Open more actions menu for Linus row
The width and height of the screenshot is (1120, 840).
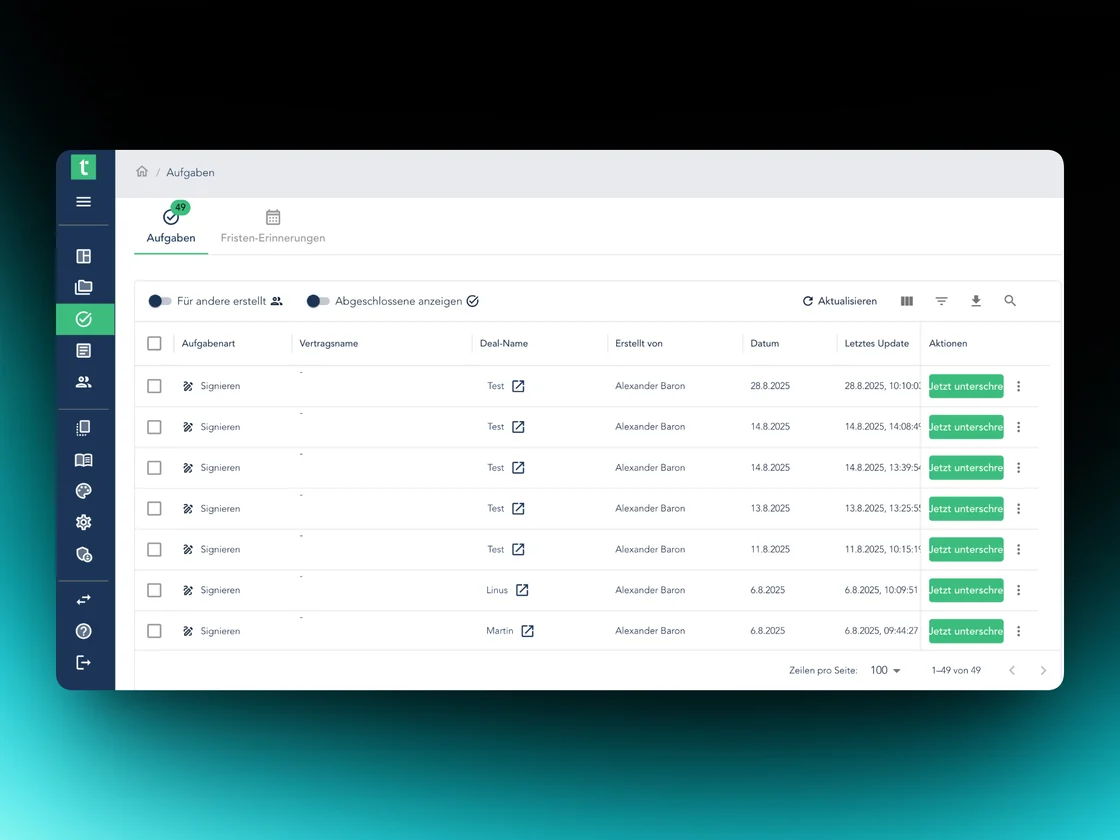(1019, 590)
